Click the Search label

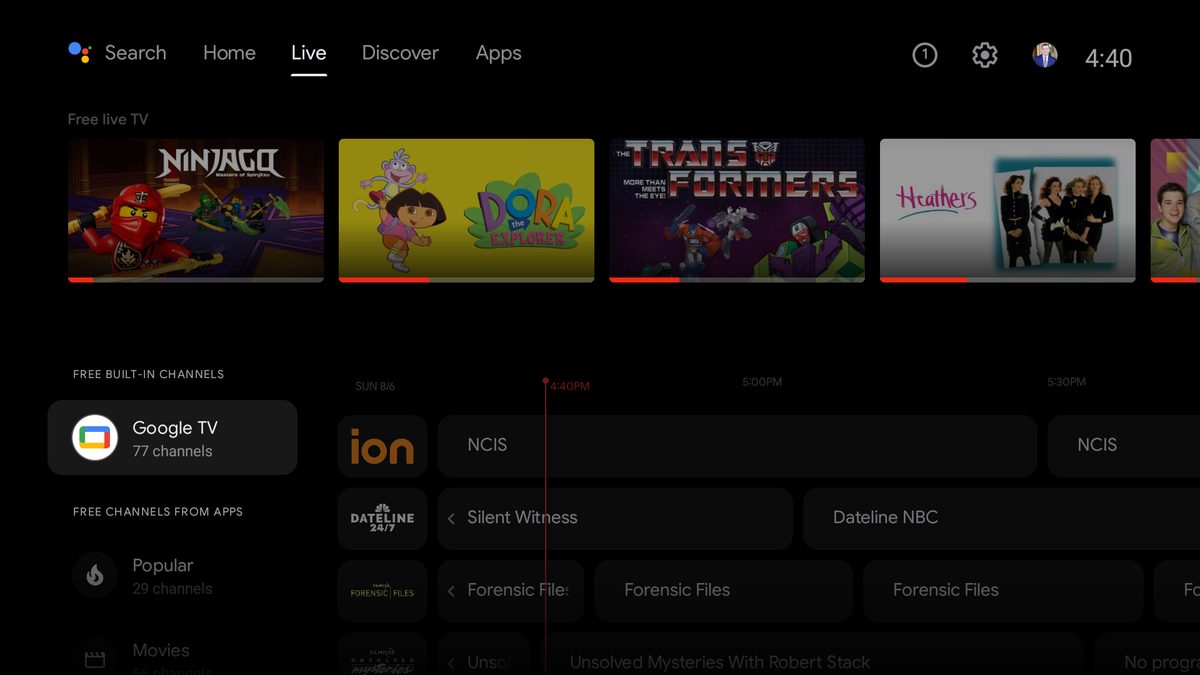[136, 53]
